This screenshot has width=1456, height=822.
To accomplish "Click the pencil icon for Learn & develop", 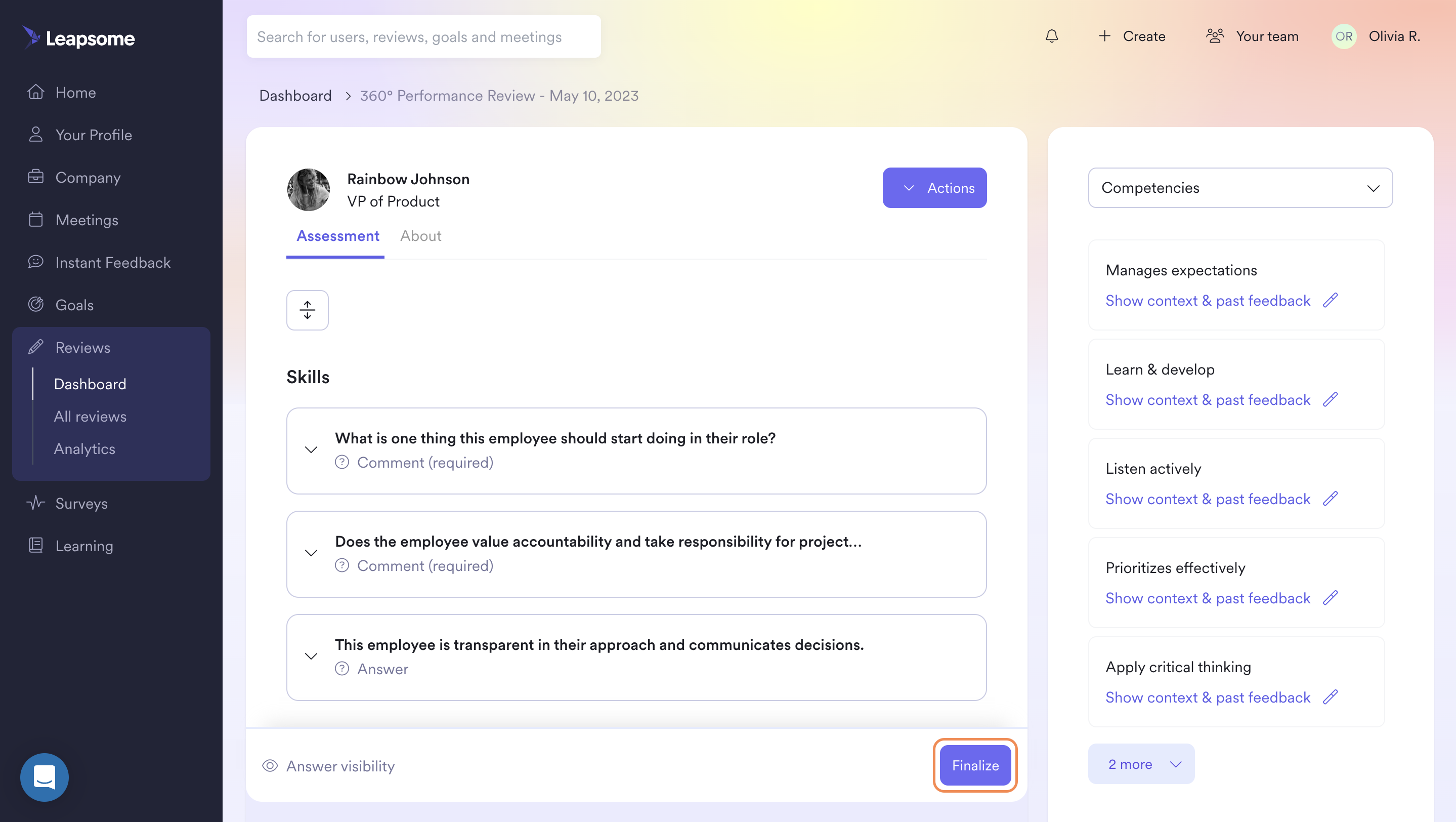I will (x=1331, y=400).
